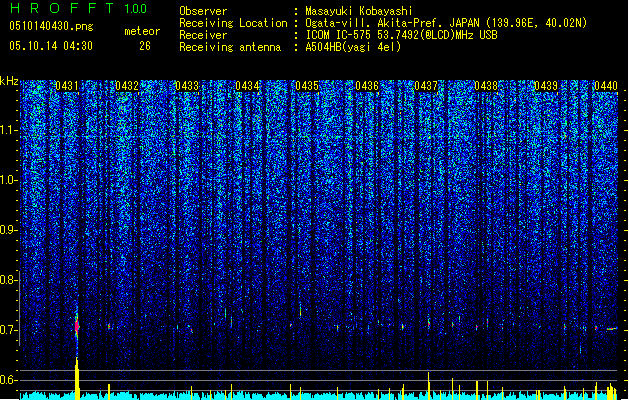Click the 0435 time marker

click(307, 86)
